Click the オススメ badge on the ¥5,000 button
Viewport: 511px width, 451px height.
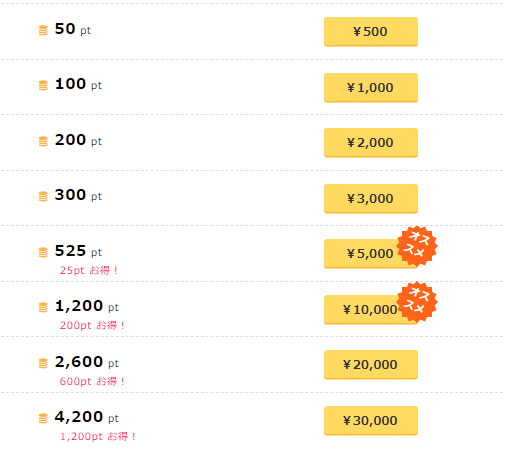coord(417,246)
